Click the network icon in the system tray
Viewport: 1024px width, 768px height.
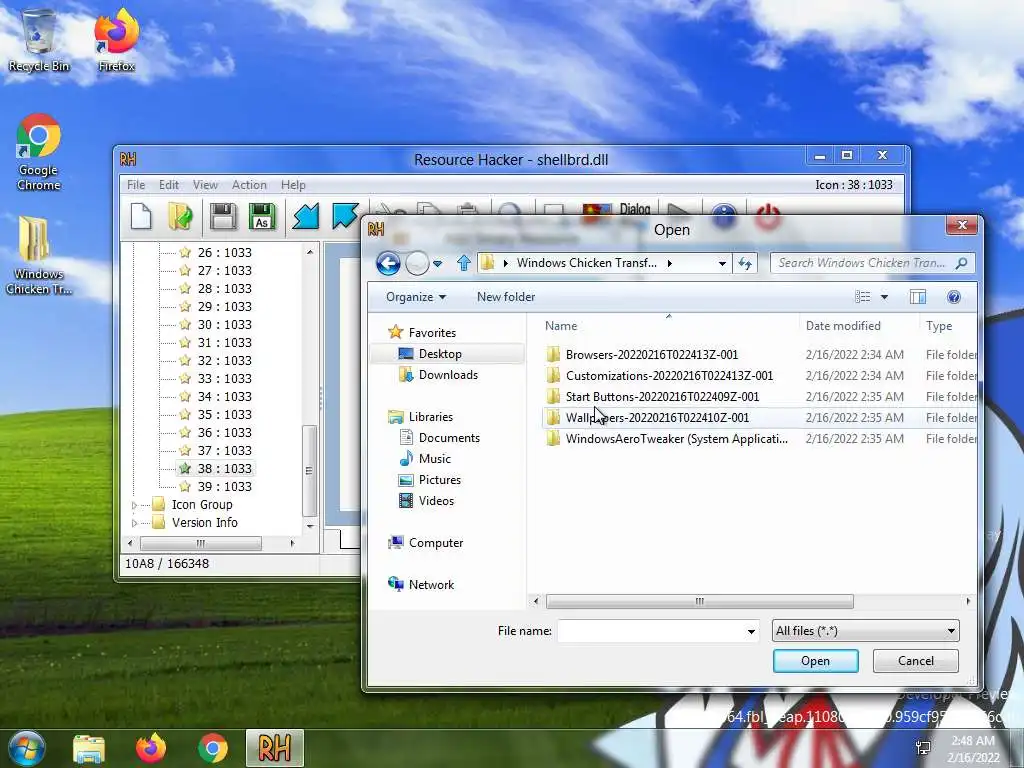923,748
